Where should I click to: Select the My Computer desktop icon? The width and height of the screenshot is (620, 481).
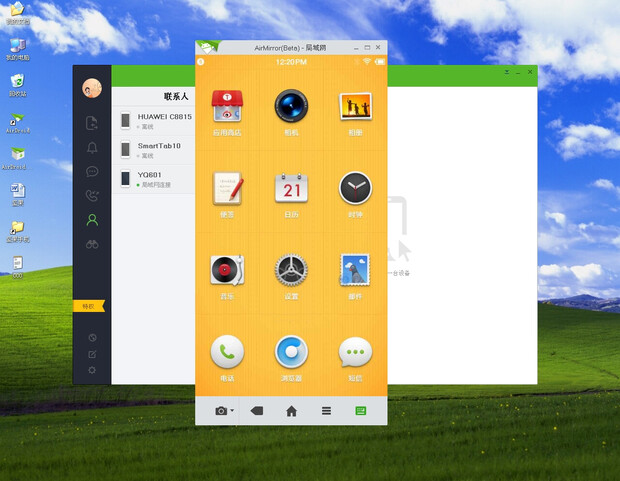click(17, 49)
